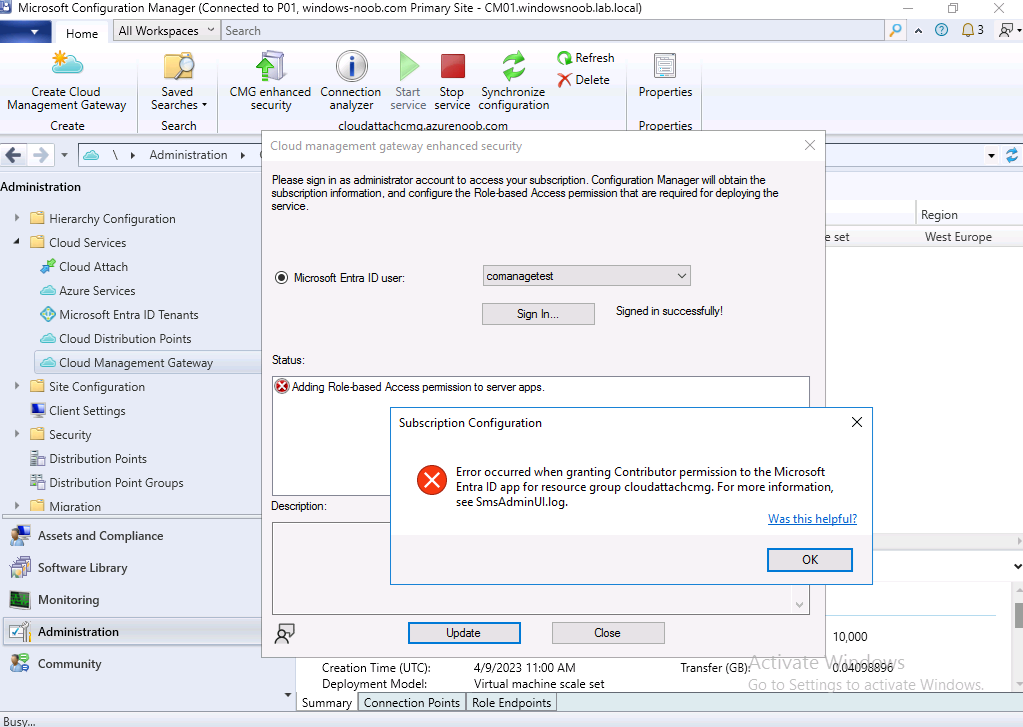Open the CMG enhanced security tool
The width and height of the screenshot is (1023, 727).
coord(270,80)
